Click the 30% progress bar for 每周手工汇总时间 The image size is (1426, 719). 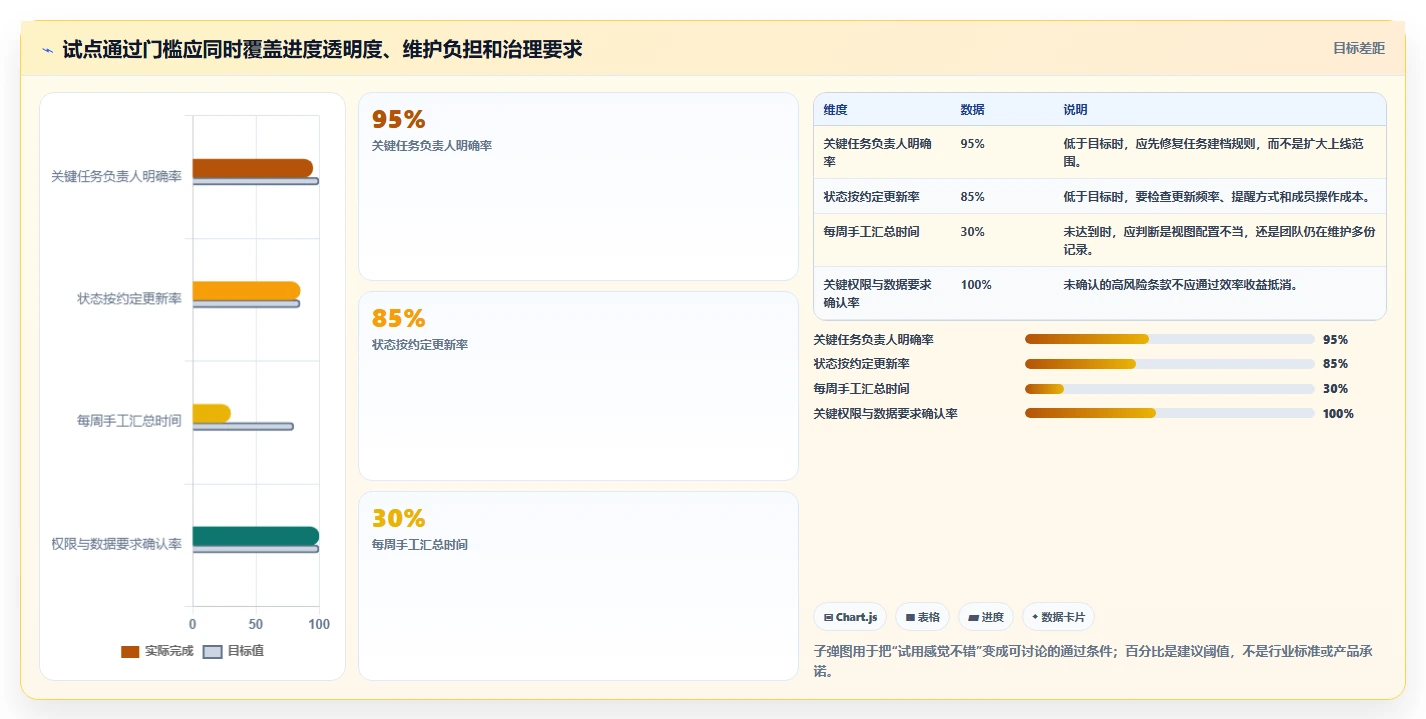[1170, 389]
